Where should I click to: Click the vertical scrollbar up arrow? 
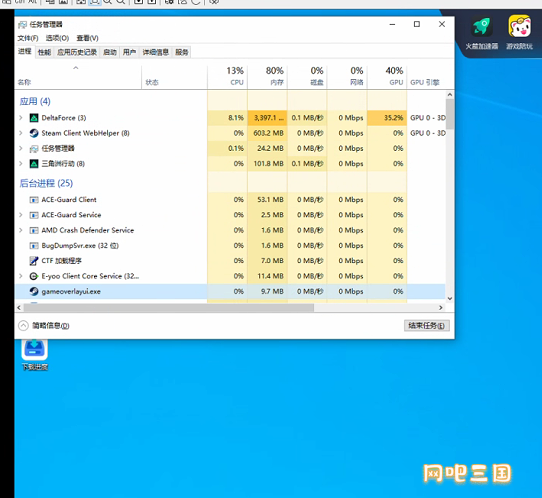tap(450, 94)
